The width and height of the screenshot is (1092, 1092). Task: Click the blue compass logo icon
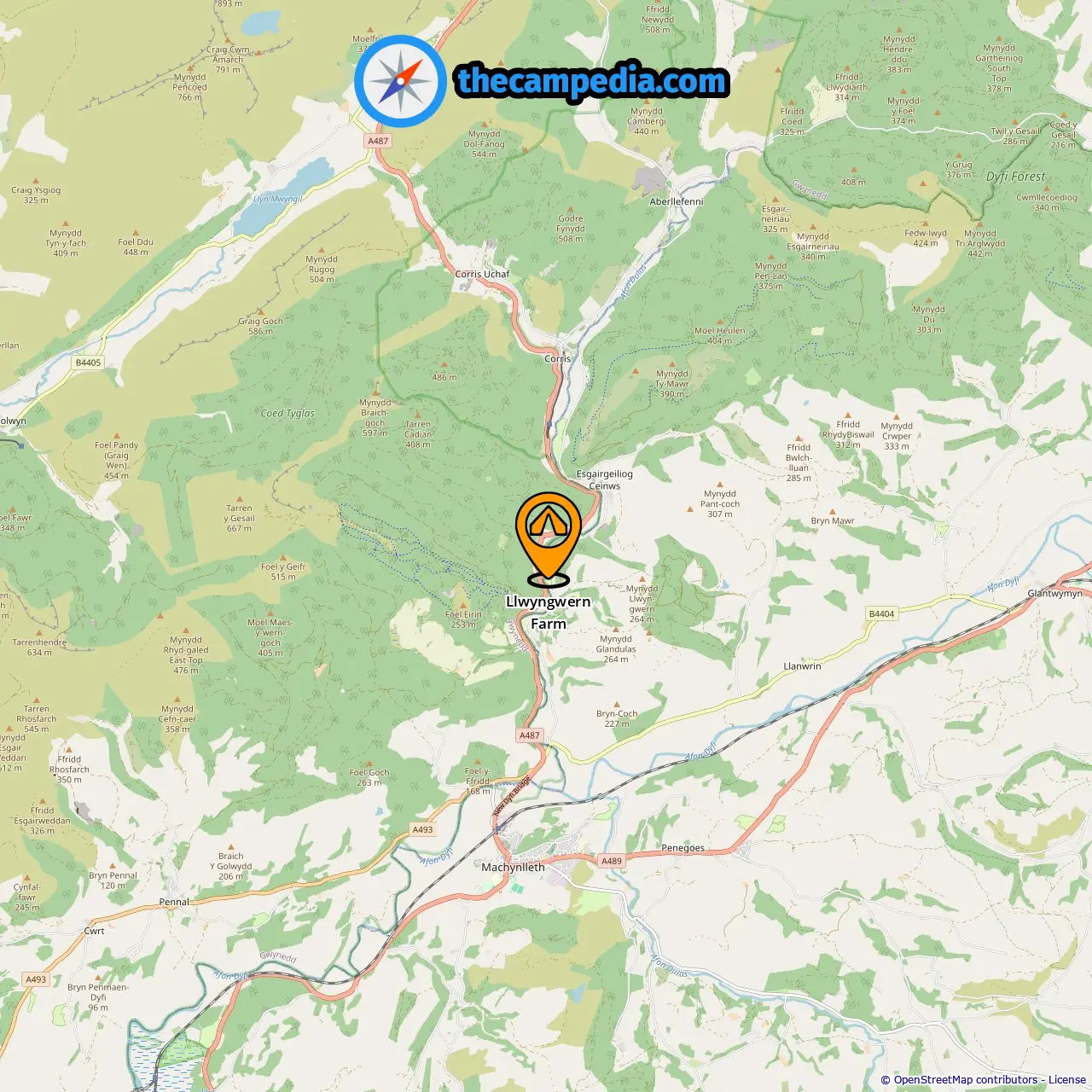[400, 81]
